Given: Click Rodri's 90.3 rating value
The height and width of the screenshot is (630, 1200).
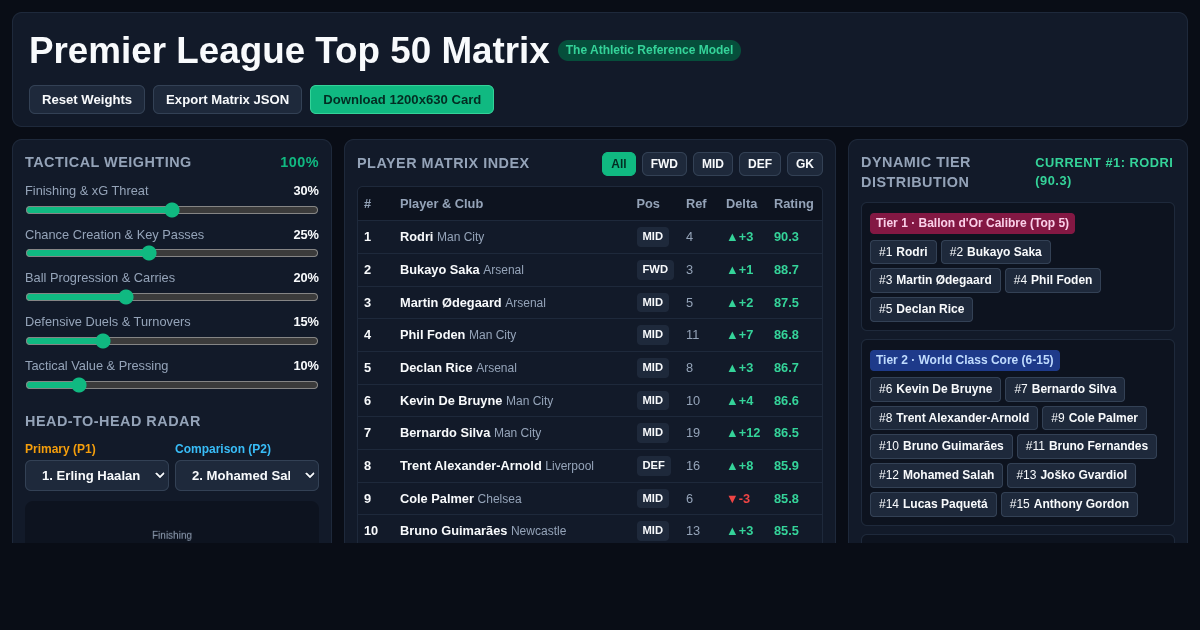Looking at the screenshot, I should tap(786, 237).
